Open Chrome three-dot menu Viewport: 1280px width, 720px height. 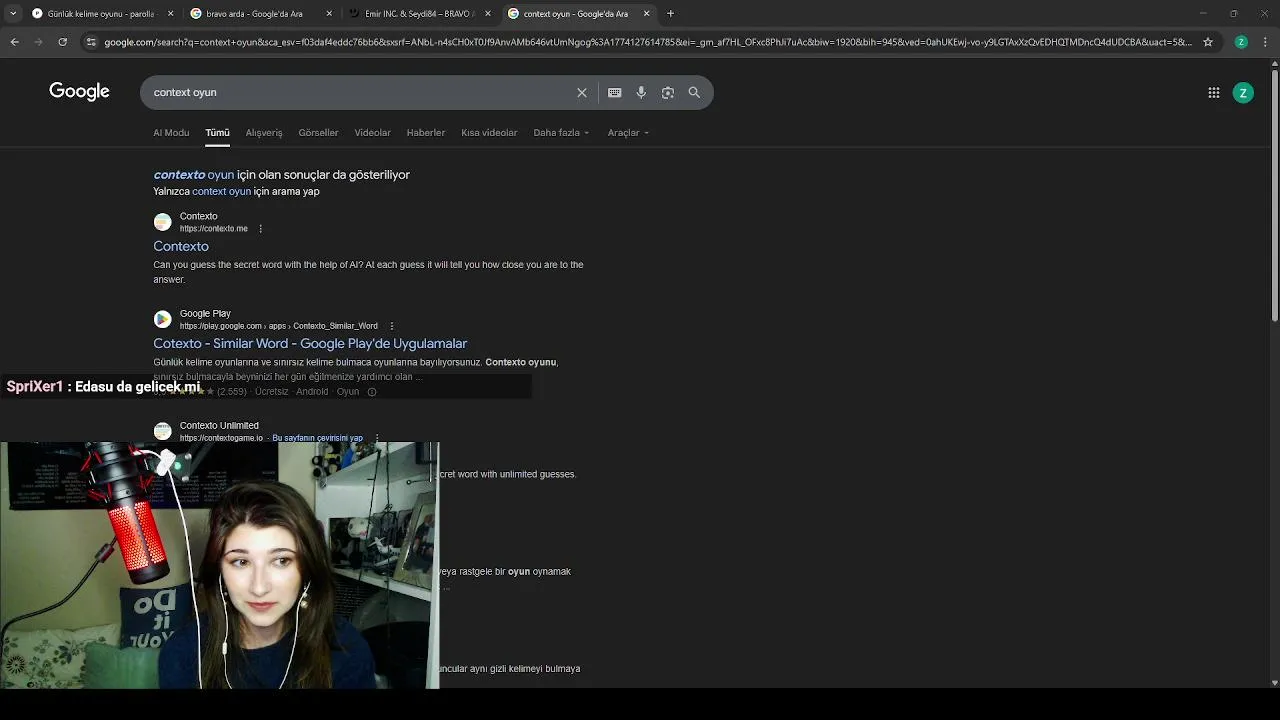point(1265,42)
